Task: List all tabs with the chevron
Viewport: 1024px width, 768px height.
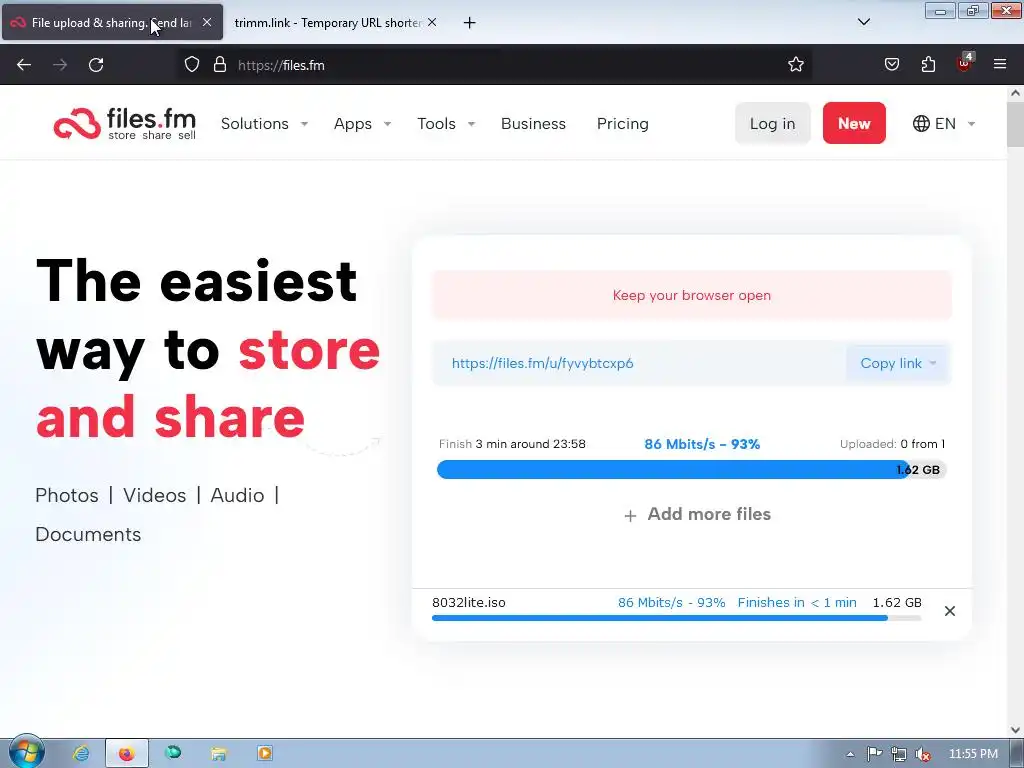Action: tap(863, 22)
